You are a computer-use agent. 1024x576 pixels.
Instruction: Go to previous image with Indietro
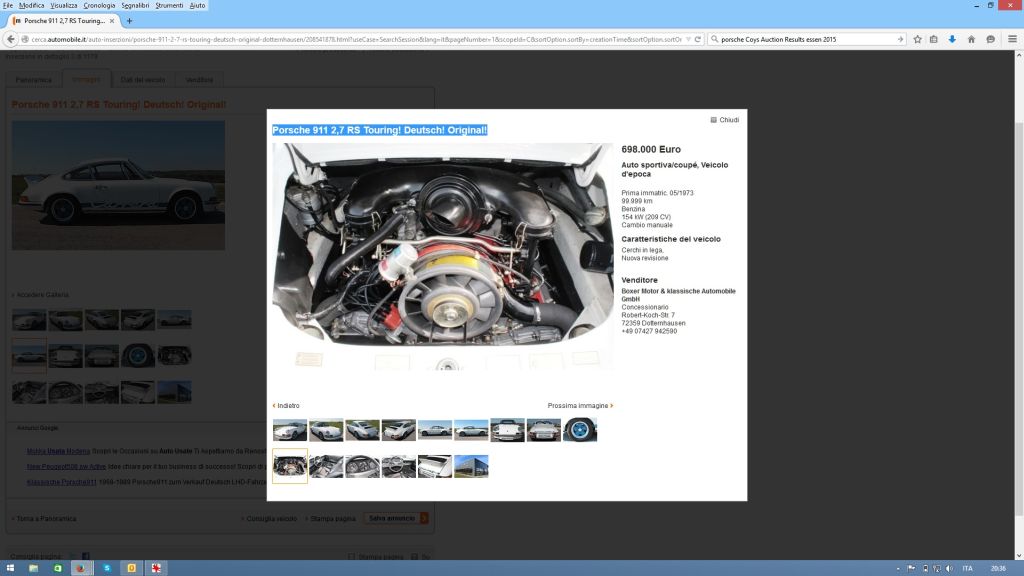point(286,406)
